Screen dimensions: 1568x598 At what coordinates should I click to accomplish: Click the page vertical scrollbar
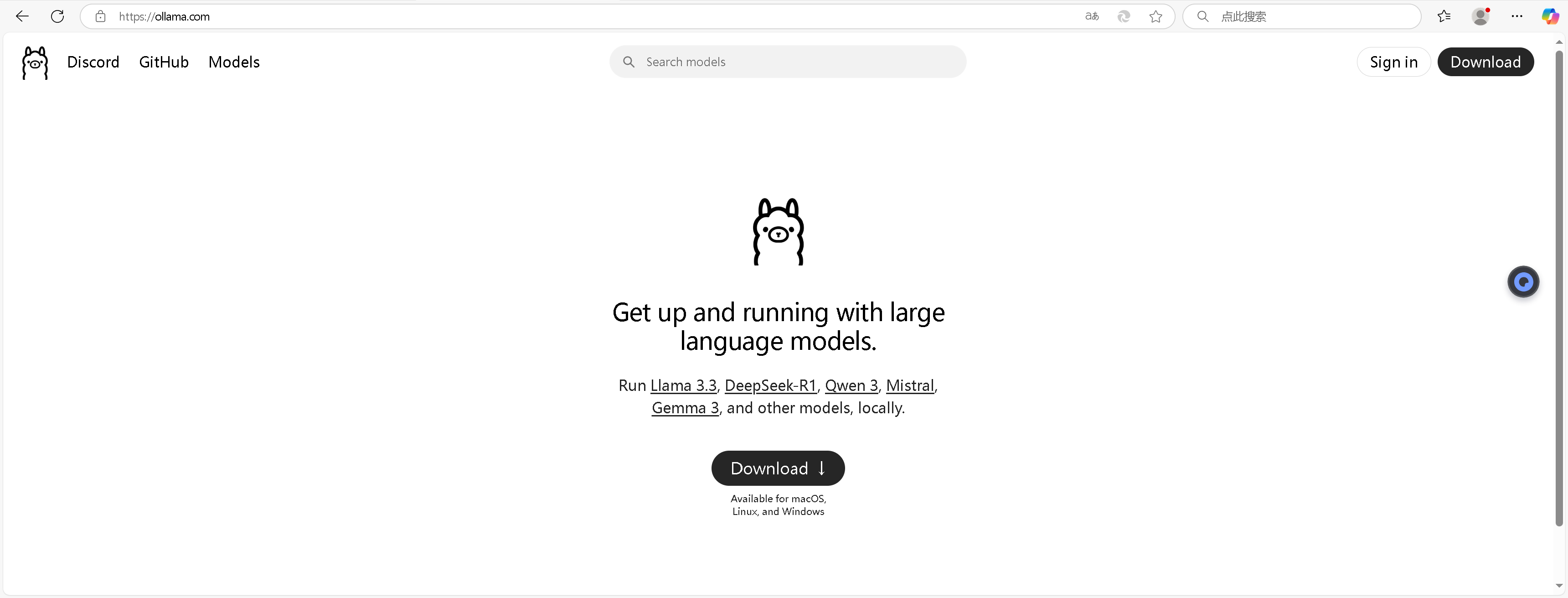(1558, 286)
